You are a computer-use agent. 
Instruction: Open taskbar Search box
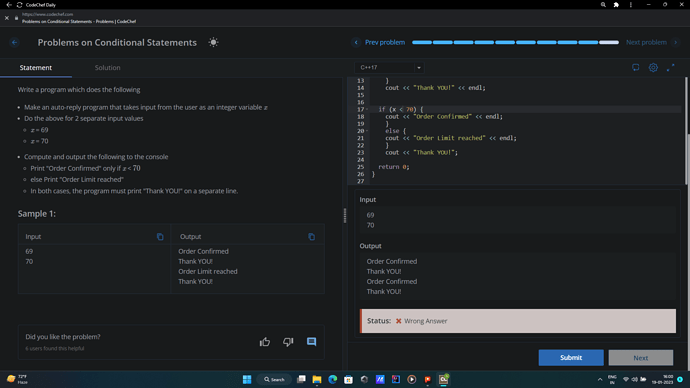274,379
